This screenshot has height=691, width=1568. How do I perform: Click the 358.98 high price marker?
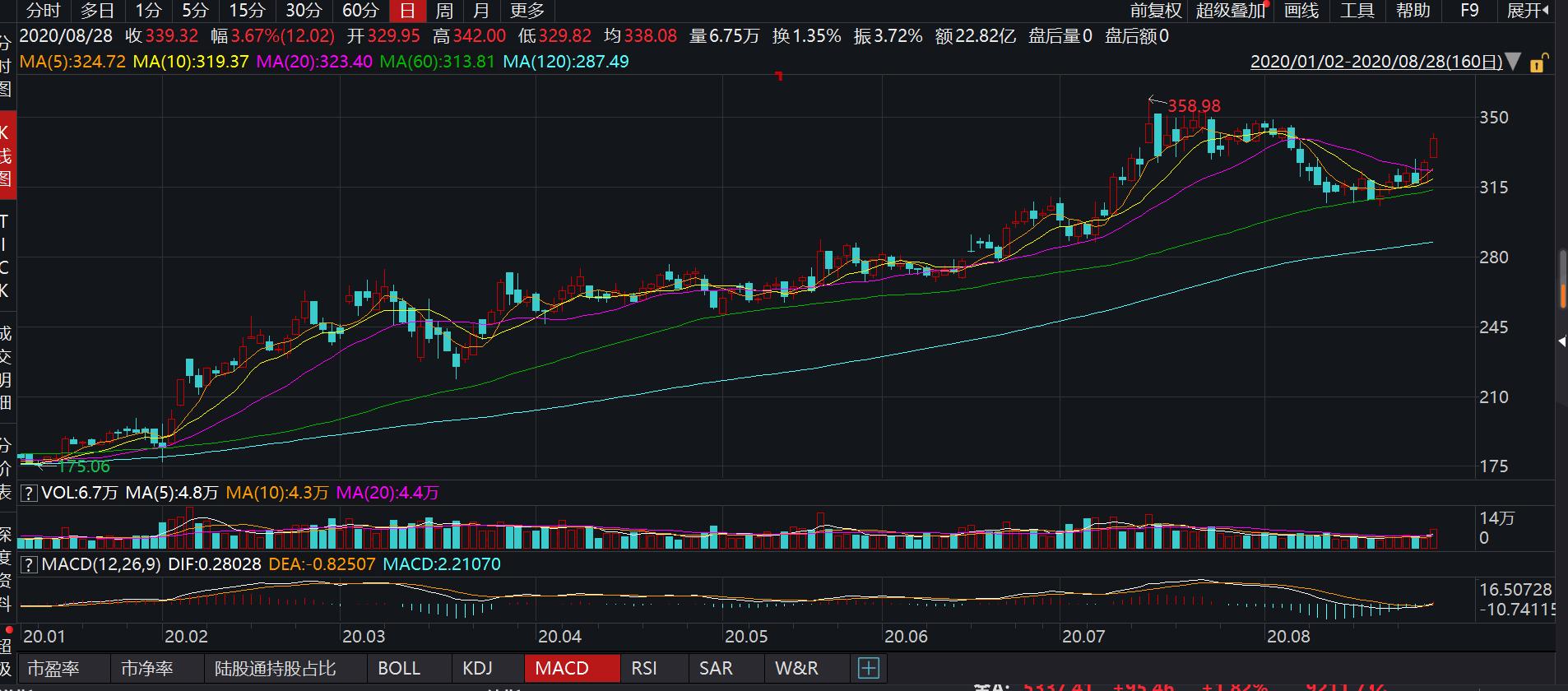(x=1194, y=106)
